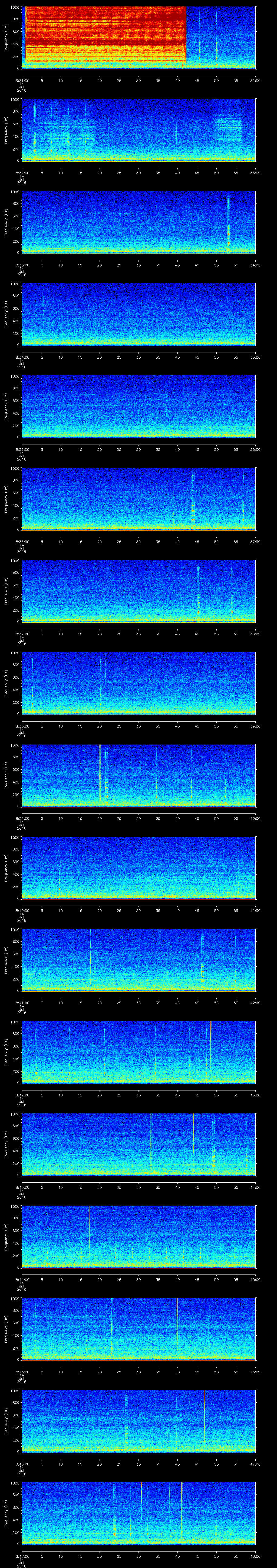Select the spectrogram panel starting at 8:41:00

pos(139,959)
